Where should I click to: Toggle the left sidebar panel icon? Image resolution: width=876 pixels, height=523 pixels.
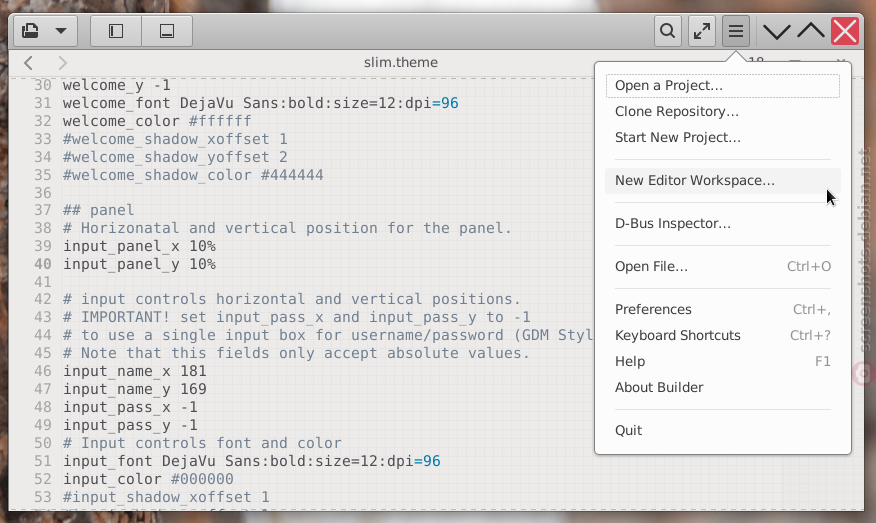click(116, 31)
